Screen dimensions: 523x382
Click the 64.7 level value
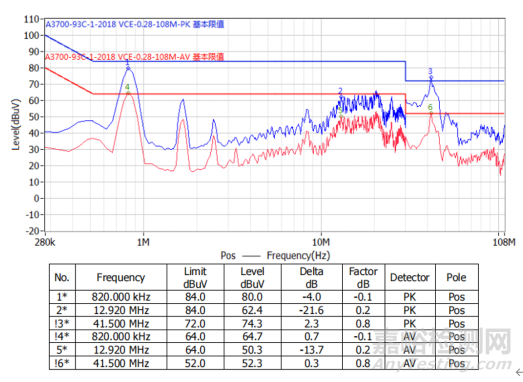(252, 336)
